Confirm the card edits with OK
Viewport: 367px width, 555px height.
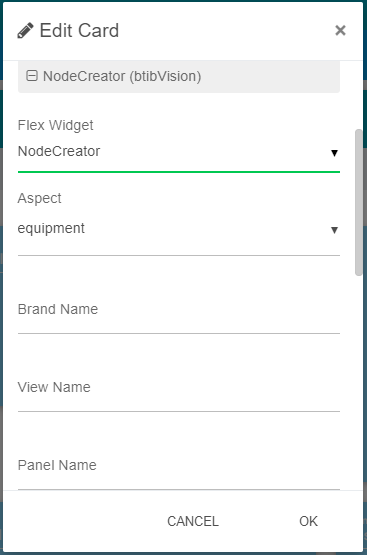(308, 521)
